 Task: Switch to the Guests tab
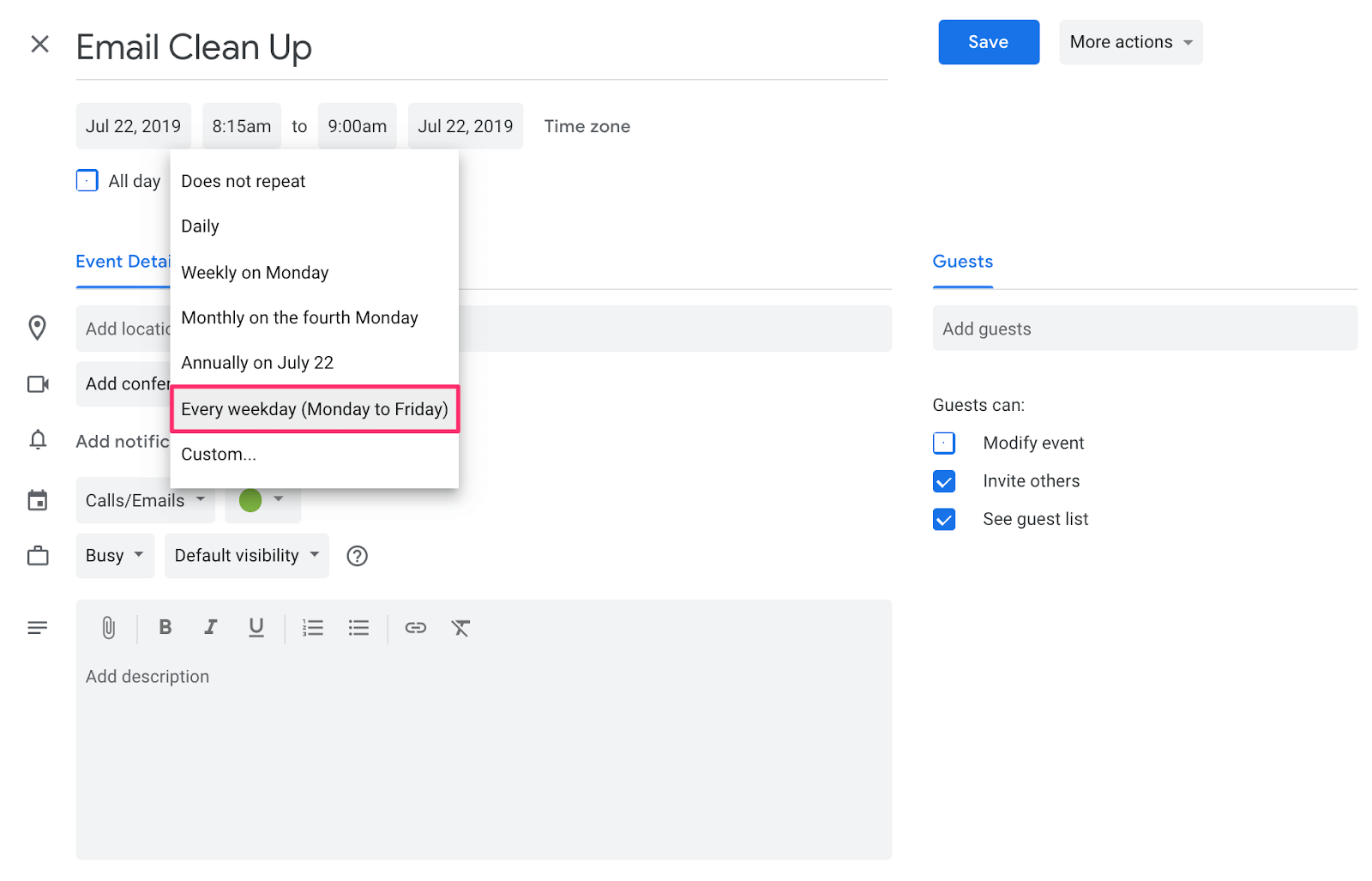(x=962, y=262)
